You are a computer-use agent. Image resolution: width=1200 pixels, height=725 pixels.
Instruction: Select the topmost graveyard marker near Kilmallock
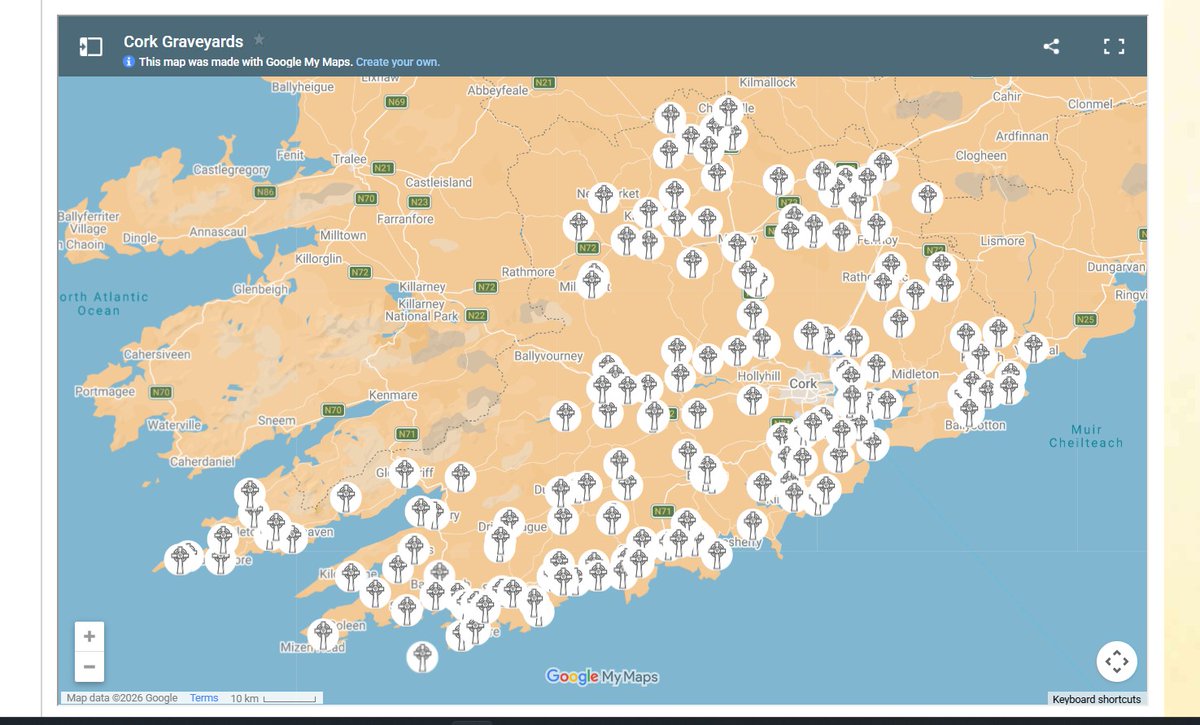[x=730, y=110]
